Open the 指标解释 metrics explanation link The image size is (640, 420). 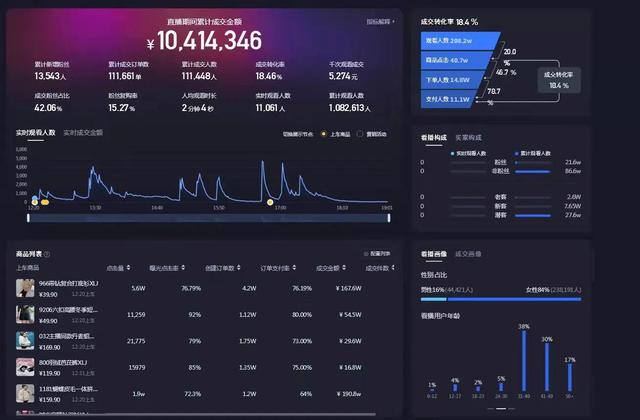coord(379,20)
